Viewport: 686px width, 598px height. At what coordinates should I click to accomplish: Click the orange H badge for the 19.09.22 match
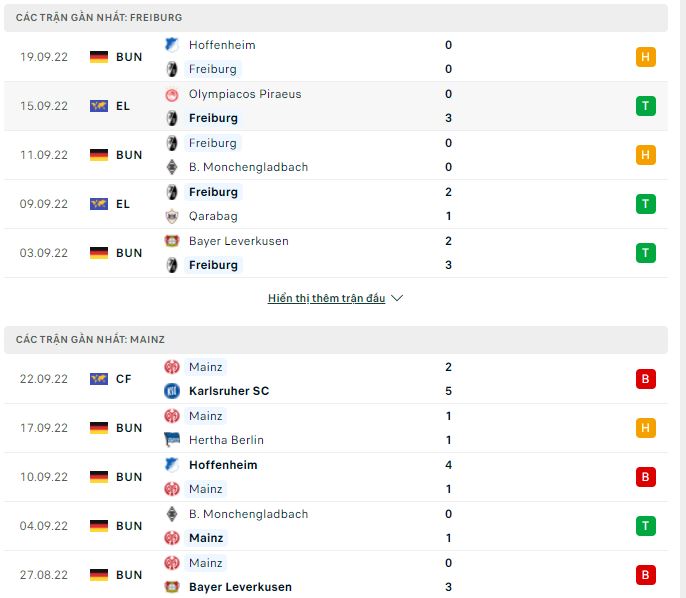point(645,57)
